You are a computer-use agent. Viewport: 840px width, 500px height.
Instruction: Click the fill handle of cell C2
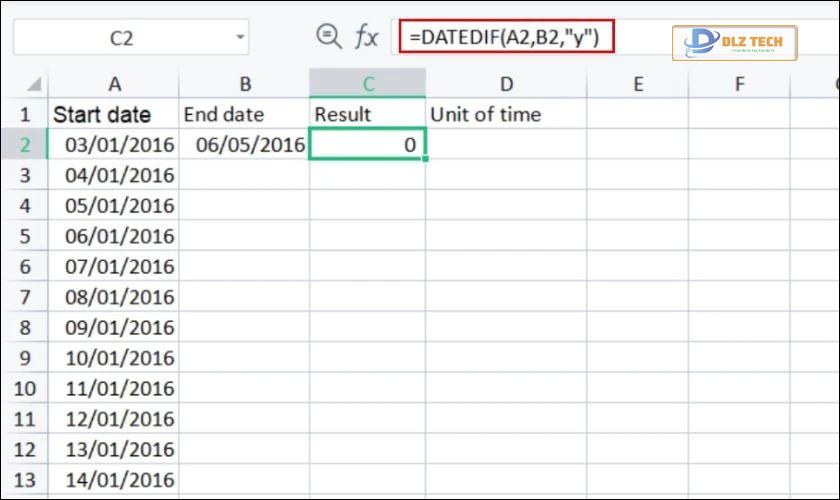(425, 159)
